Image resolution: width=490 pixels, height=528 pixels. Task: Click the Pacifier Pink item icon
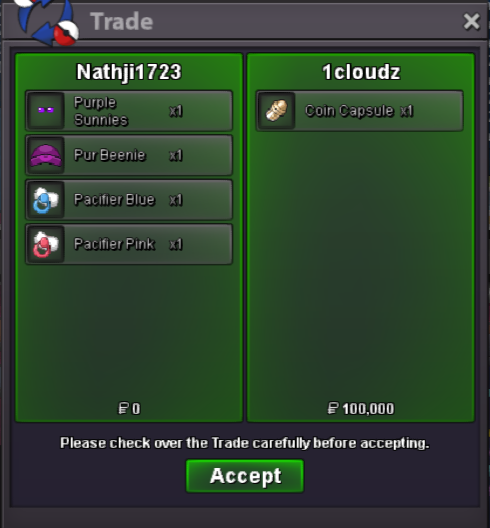pyautogui.click(x=46, y=244)
